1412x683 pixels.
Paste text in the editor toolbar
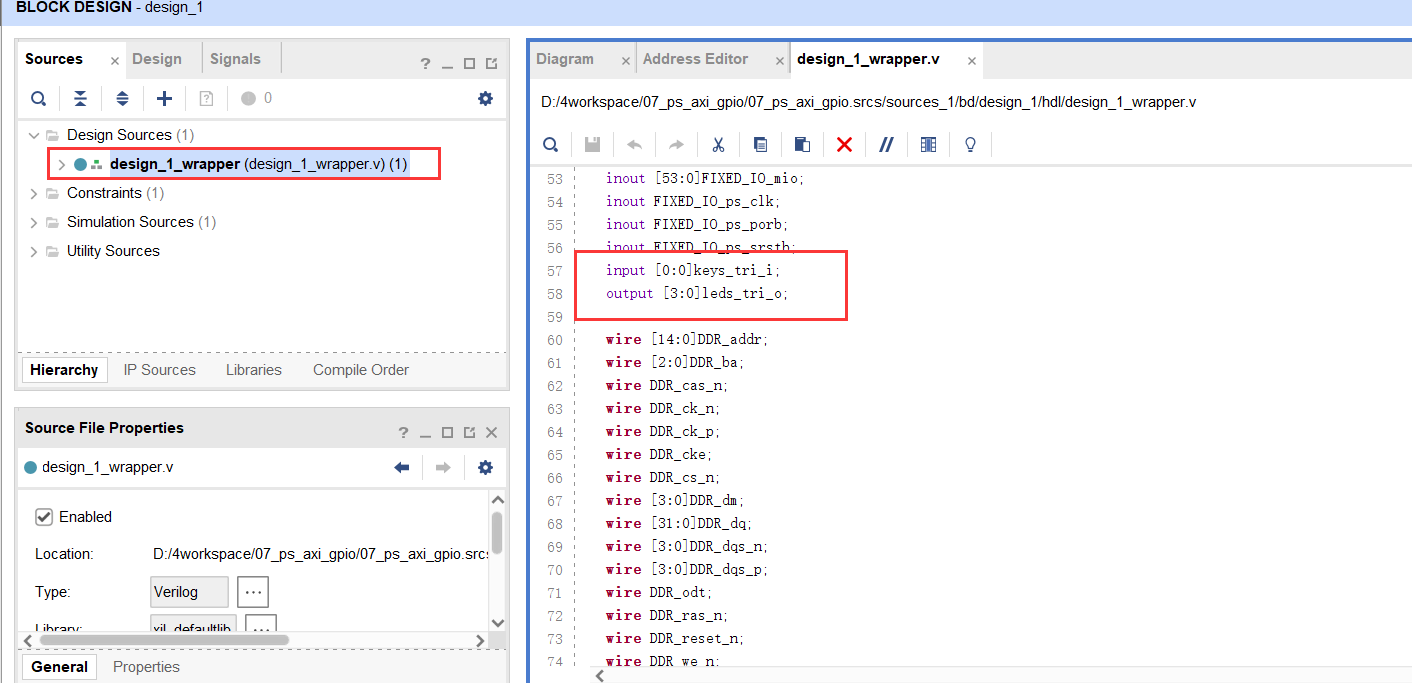coord(802,144)
